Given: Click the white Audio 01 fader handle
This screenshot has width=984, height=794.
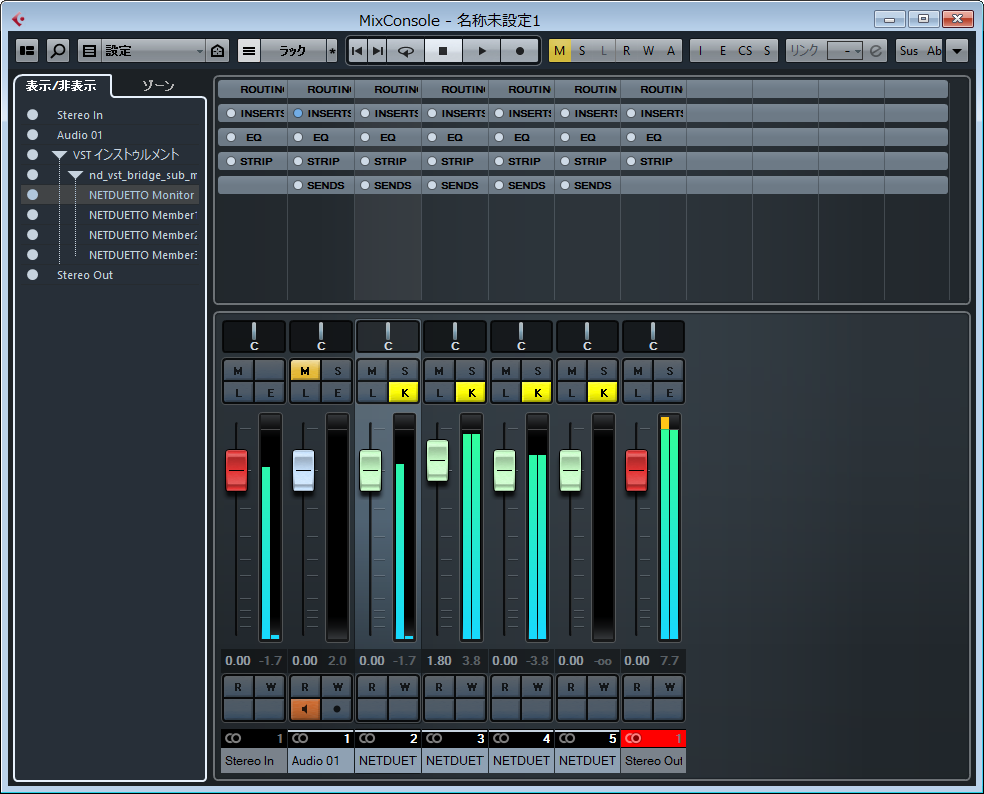Looking at the screenshot, I should coord(304,470).
